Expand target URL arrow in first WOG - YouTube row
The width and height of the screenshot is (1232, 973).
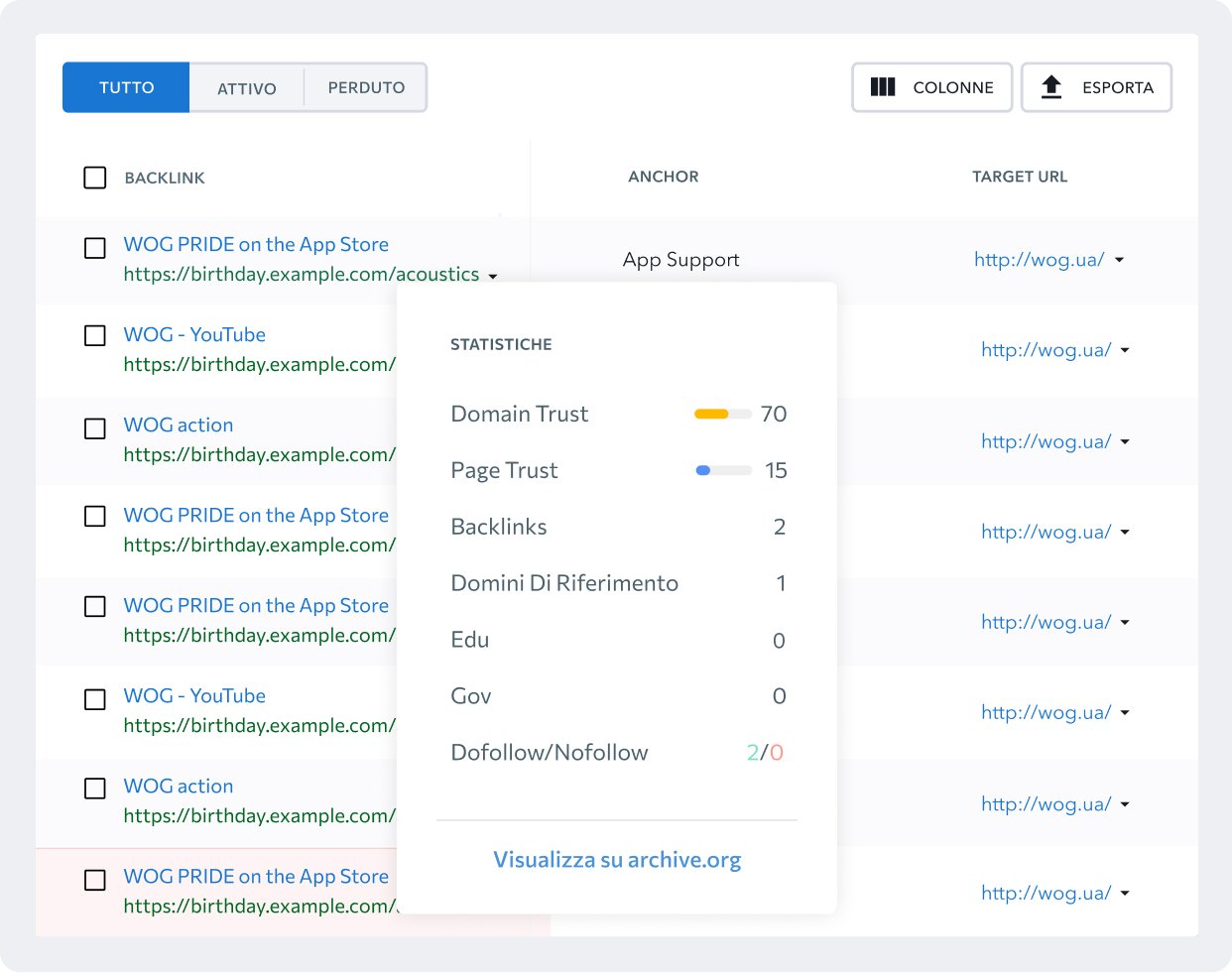pyautogui.click(x=1125, y=350)
